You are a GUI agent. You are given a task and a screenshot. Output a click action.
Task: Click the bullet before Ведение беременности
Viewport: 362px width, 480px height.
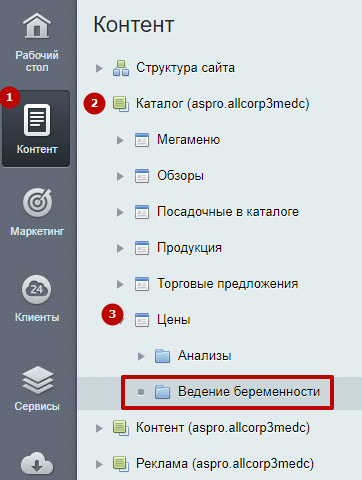point(141,392)
